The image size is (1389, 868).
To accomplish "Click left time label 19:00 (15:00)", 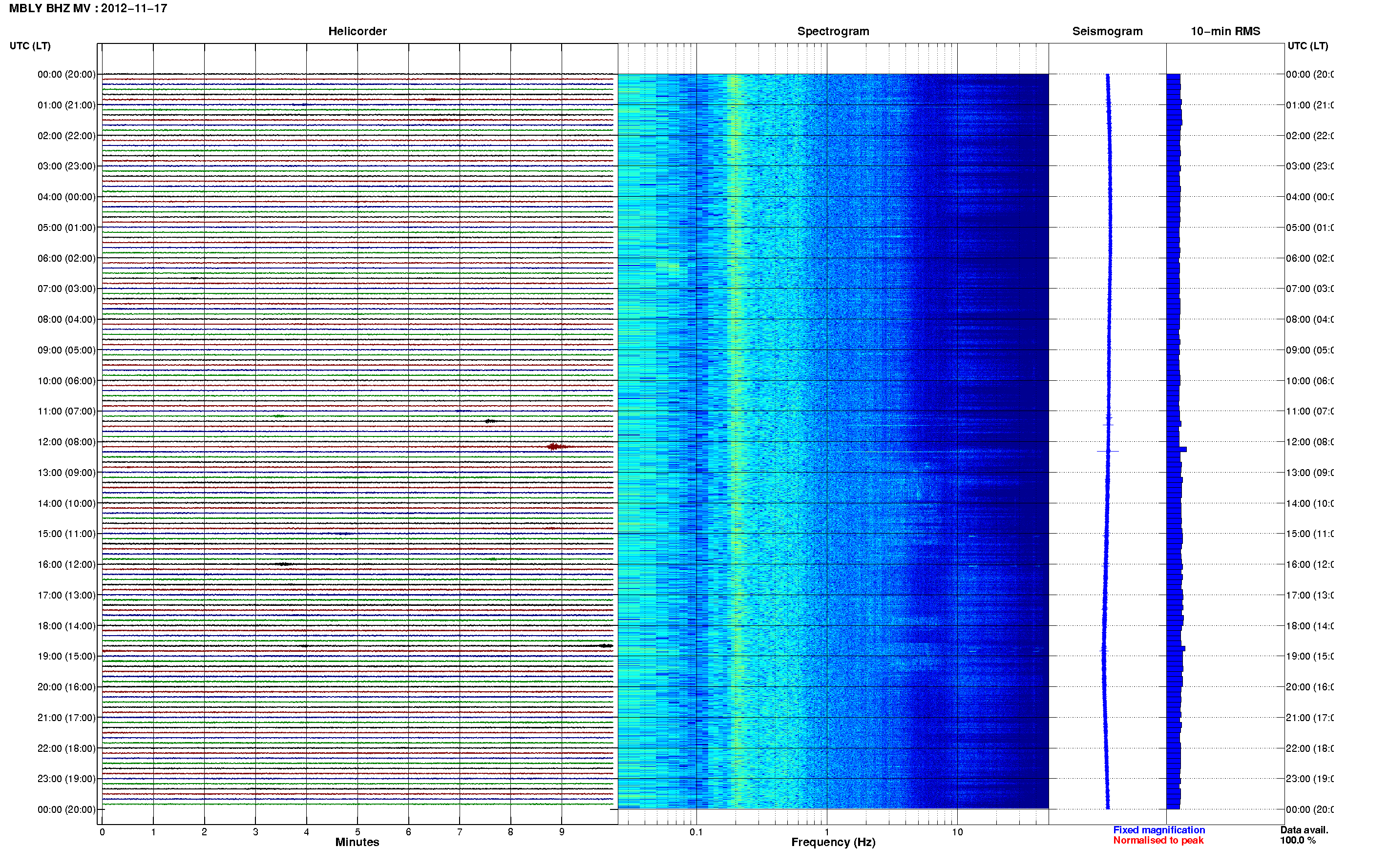I will pos(66,656).
